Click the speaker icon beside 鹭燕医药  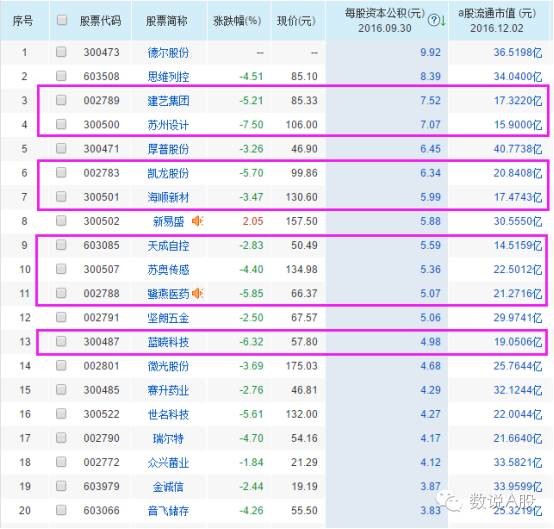point(197,293)
